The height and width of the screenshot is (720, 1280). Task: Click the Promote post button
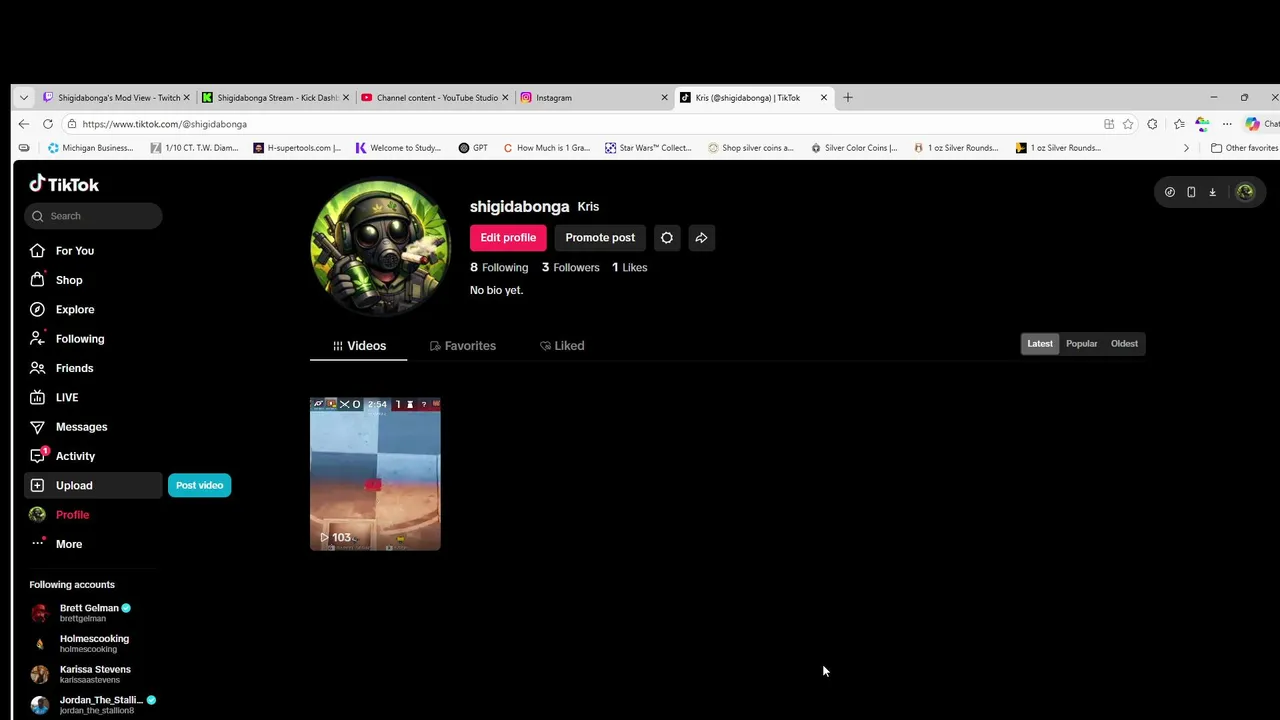pyautogui.click(x=600, y=238)
